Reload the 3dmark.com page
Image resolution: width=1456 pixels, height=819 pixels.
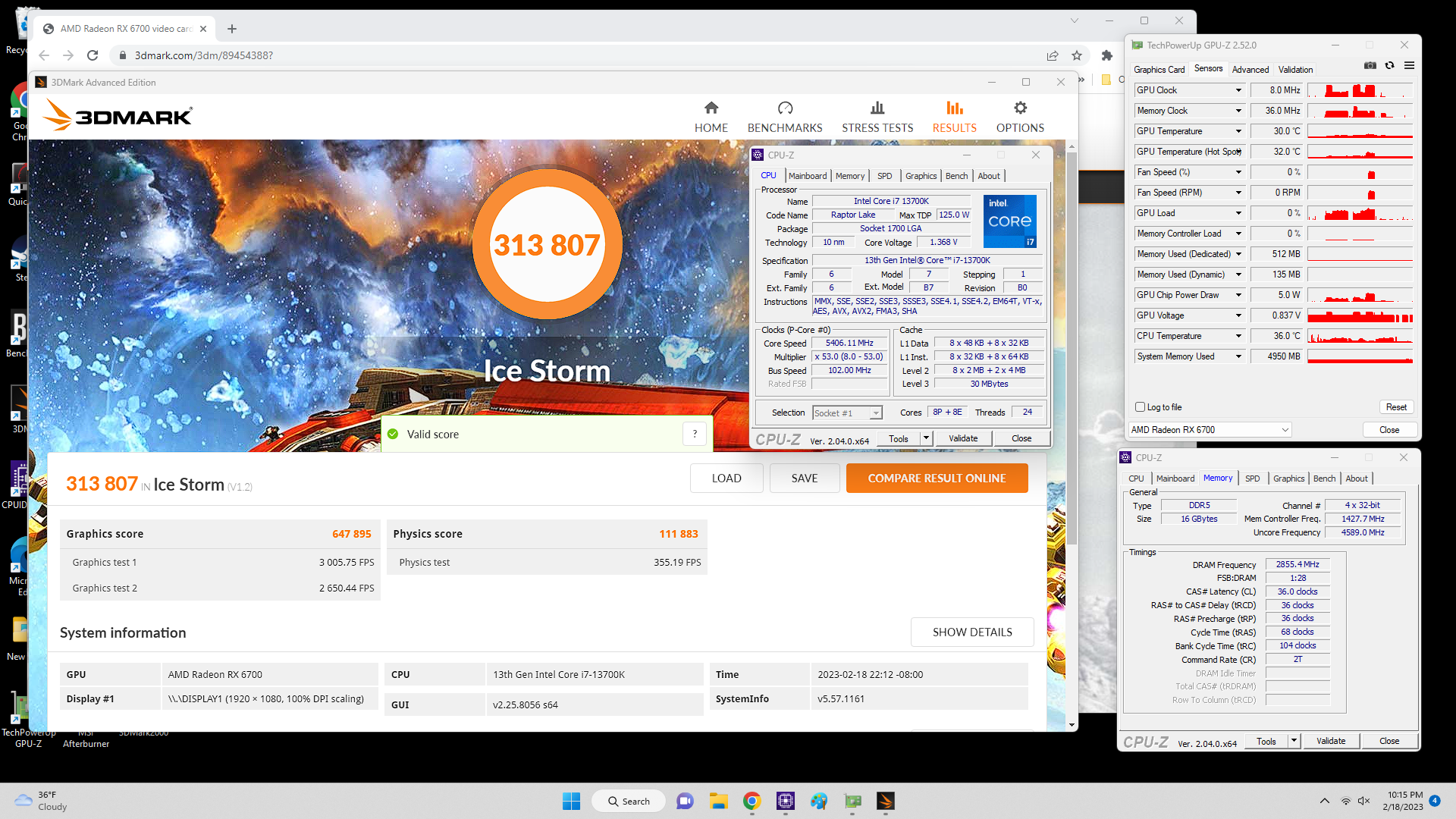click(93, 55)
